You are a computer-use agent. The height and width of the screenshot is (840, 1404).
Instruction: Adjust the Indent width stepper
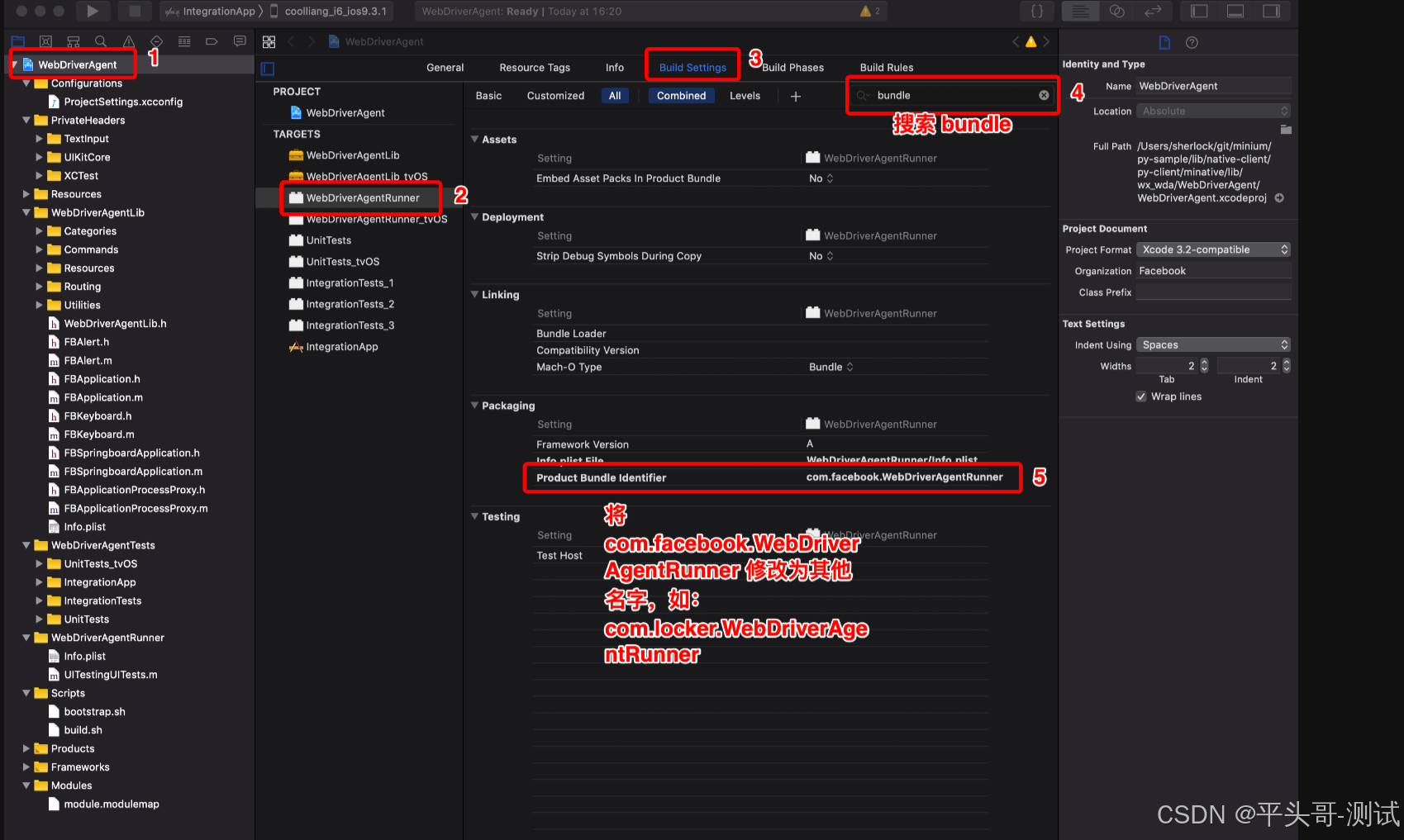pyautogui.click(x=1286, y=365)
